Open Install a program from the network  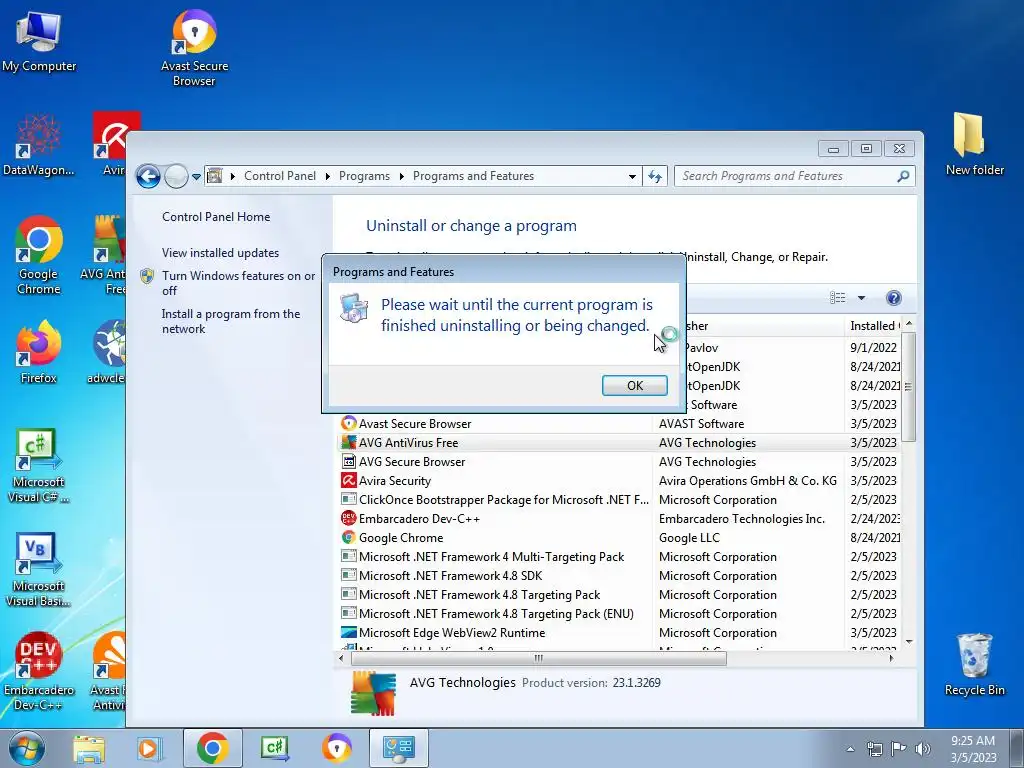coord(231,321)
